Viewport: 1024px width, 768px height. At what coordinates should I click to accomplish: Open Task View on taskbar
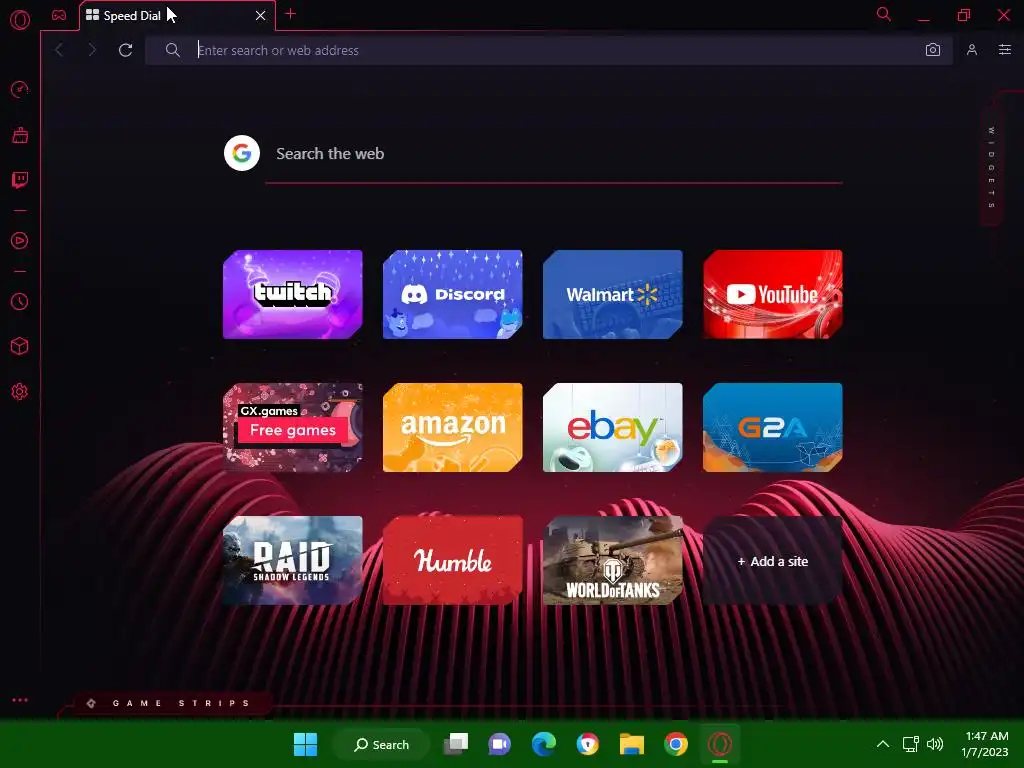click(x=456, y=744)
